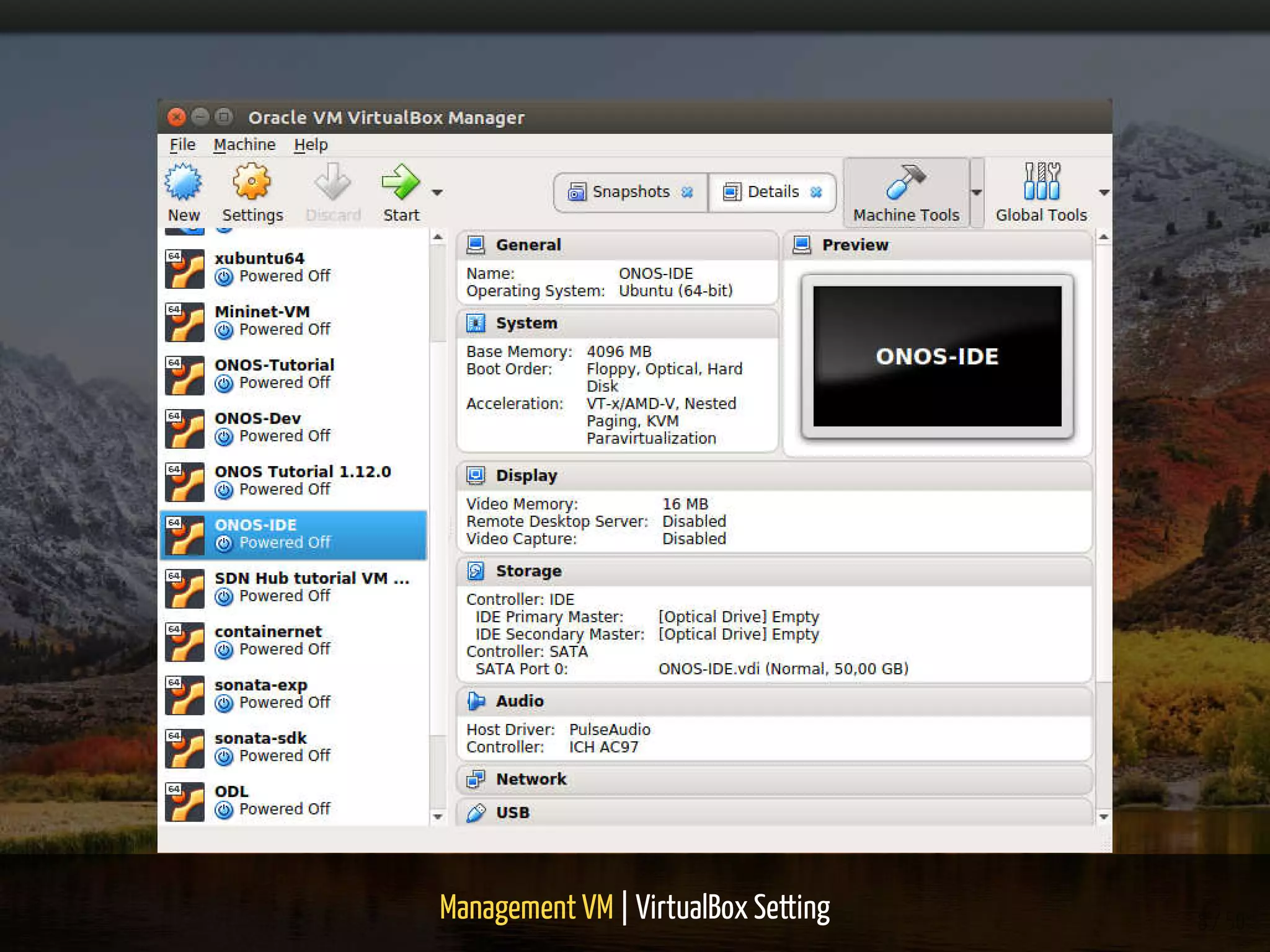This screenshot has width=1270, height=952.
Task: Click details pane scrollbar down arrow
Action: [1104, 817]
